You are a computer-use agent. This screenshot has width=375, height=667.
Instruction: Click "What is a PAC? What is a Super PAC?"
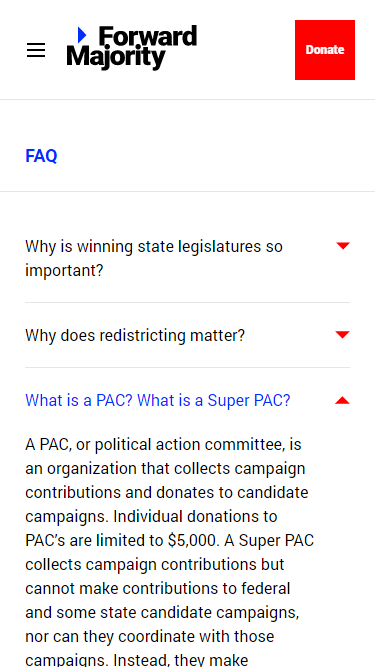click(x=158, y=400)
